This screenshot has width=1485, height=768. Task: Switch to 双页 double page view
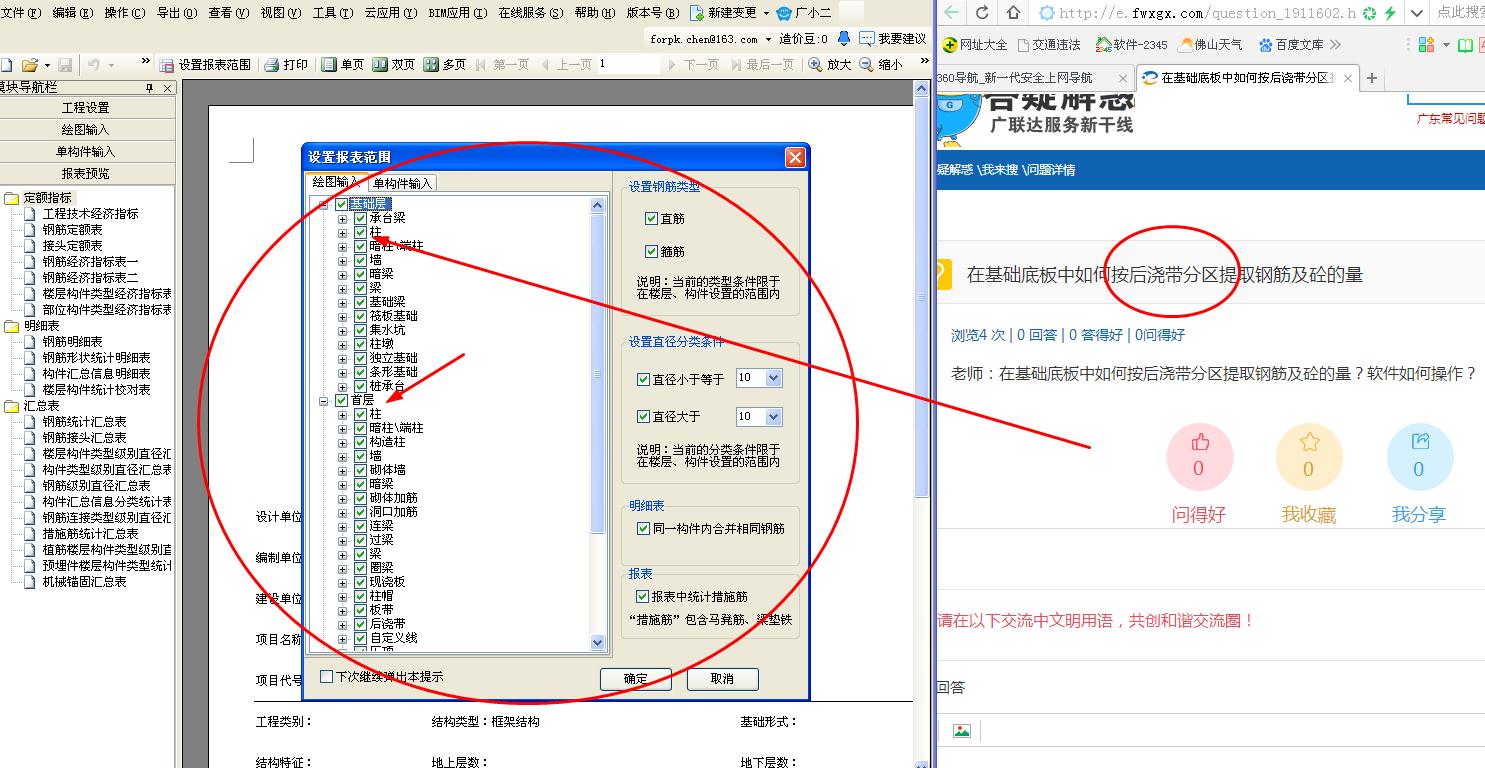click(393, 64)
